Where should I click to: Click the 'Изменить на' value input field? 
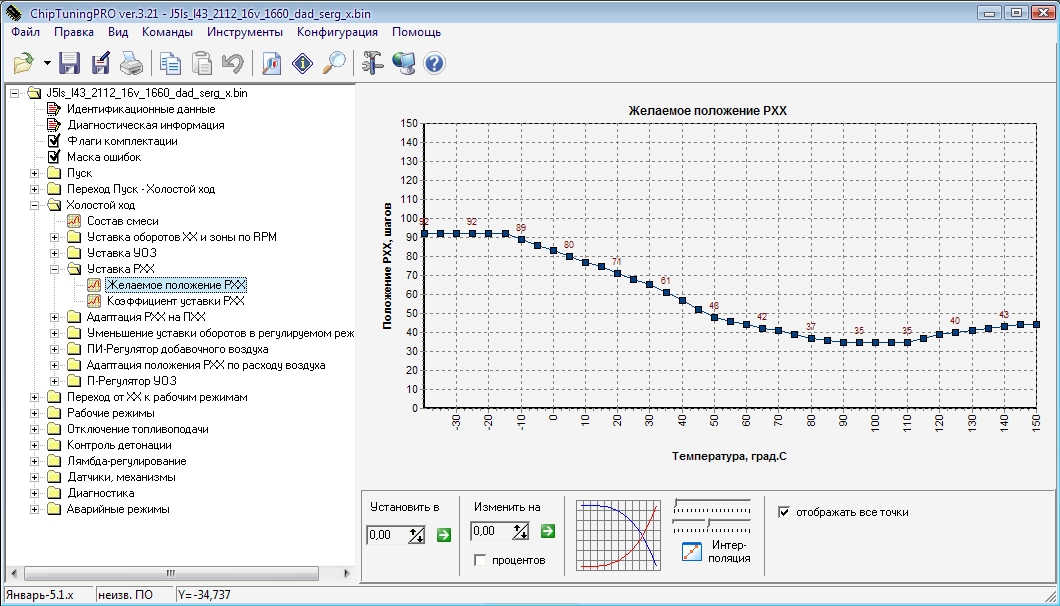click(489, 532)
